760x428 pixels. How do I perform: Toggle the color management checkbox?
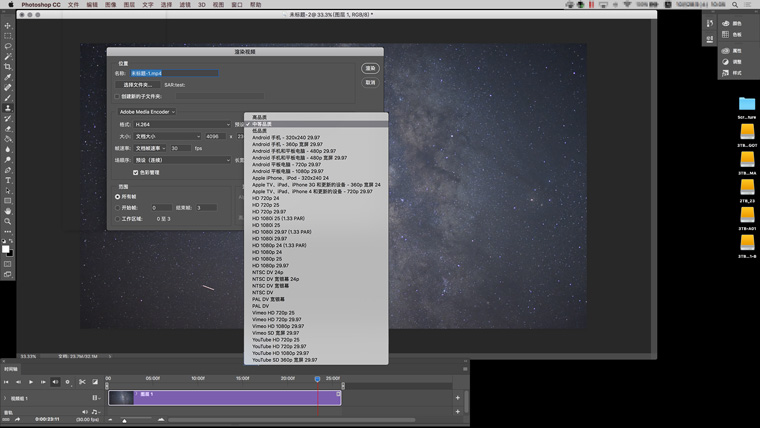(136, 173)
